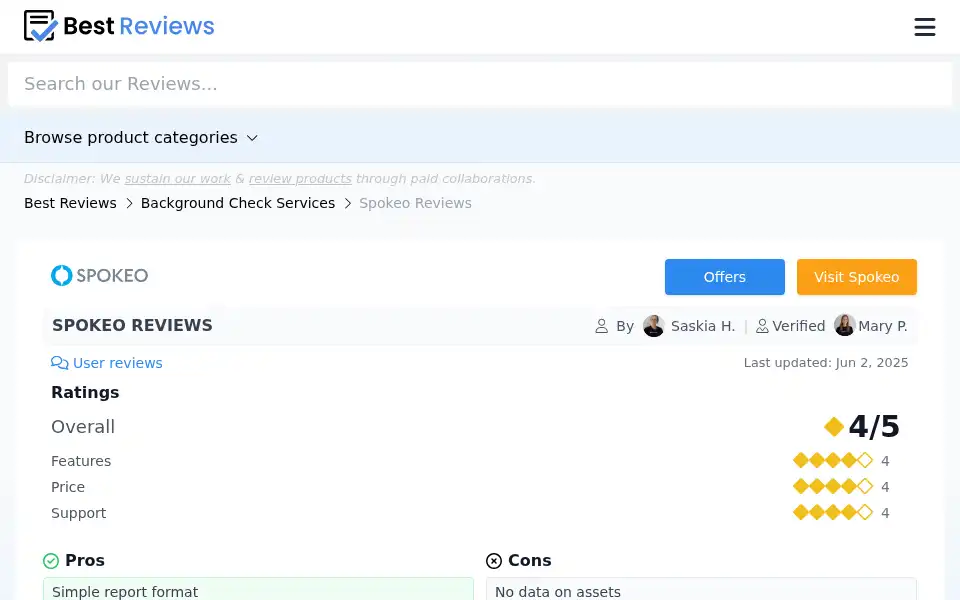Click the Spokeo Reviews breadcrumb text

[415, 203]
